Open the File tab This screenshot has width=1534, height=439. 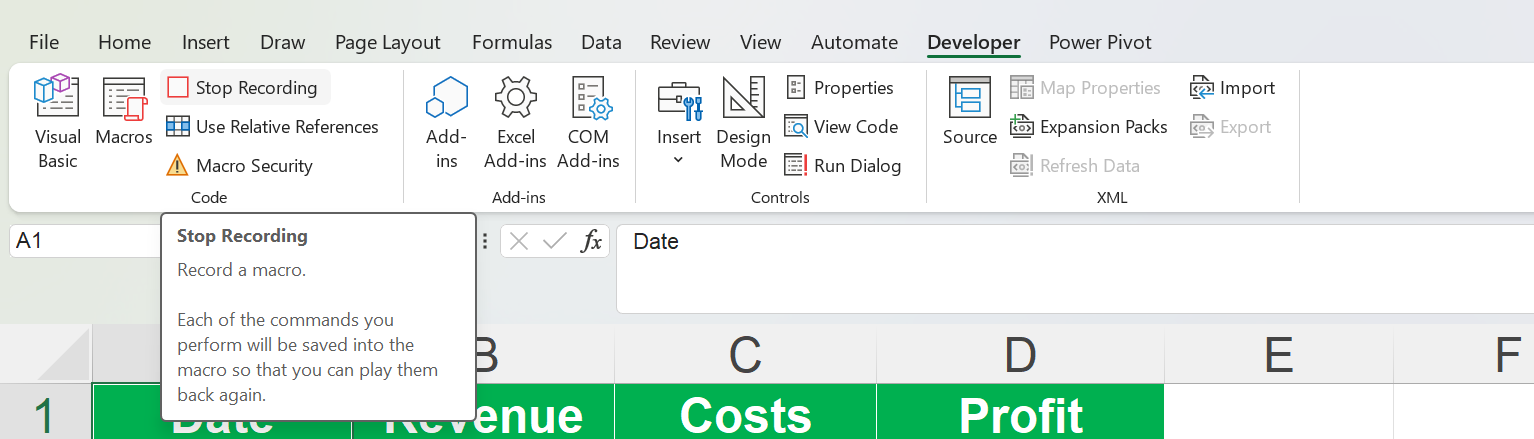pos(44,42)
